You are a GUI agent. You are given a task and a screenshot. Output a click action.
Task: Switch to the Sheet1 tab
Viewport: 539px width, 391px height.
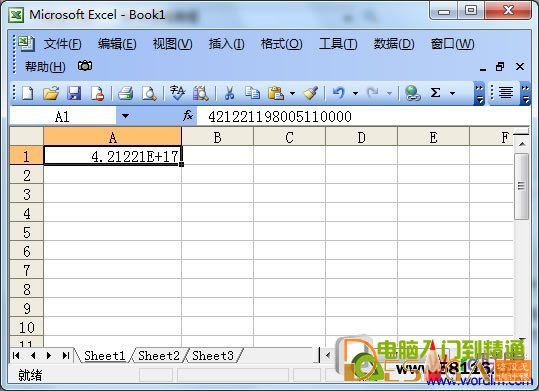point(104,355)
